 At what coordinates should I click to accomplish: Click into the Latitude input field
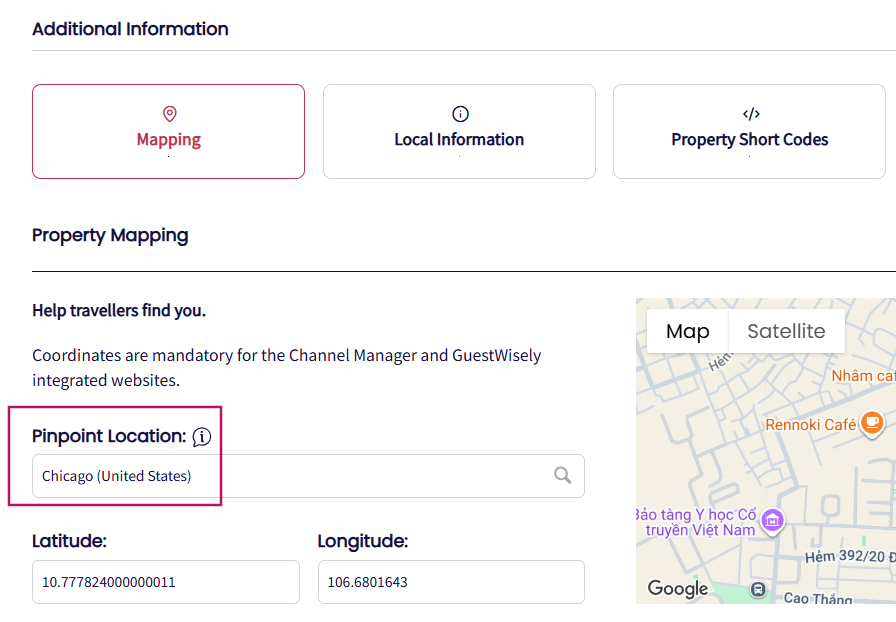coord(166,582)
